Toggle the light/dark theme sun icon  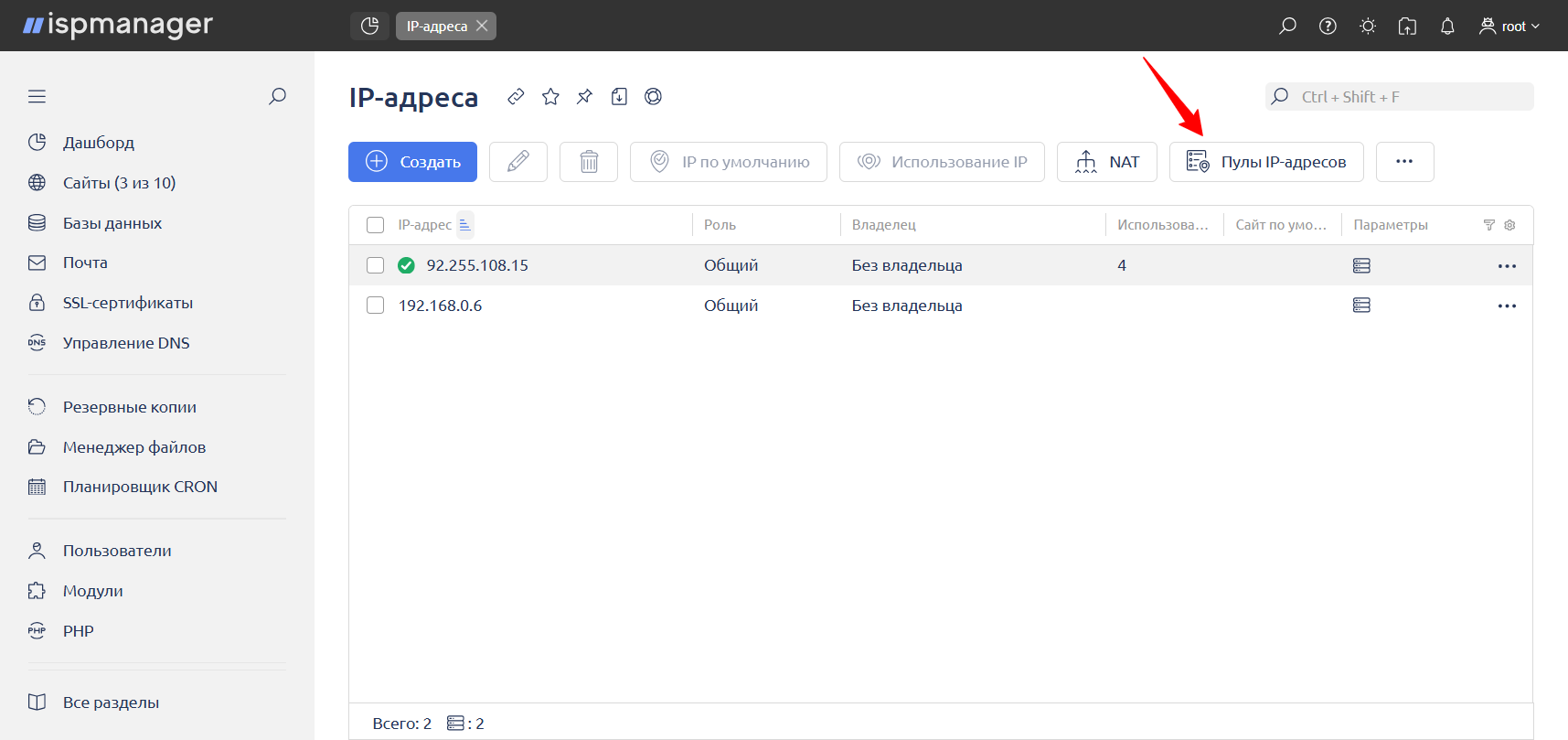[1368, 27]
